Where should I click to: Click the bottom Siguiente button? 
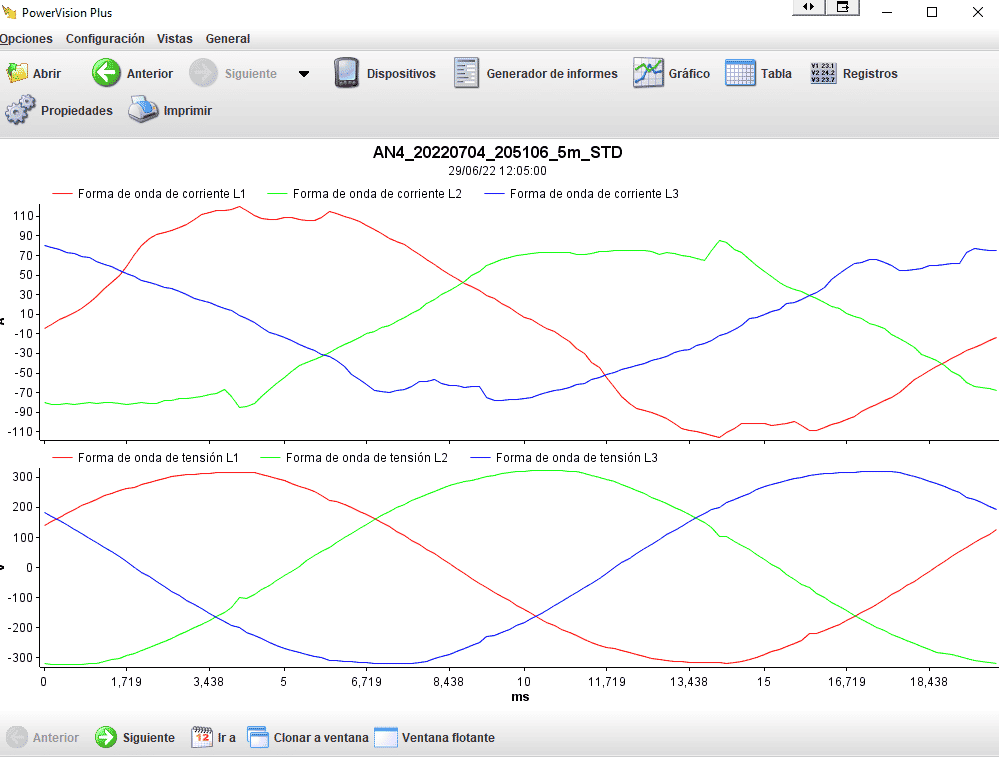click(x=135, y=738)
